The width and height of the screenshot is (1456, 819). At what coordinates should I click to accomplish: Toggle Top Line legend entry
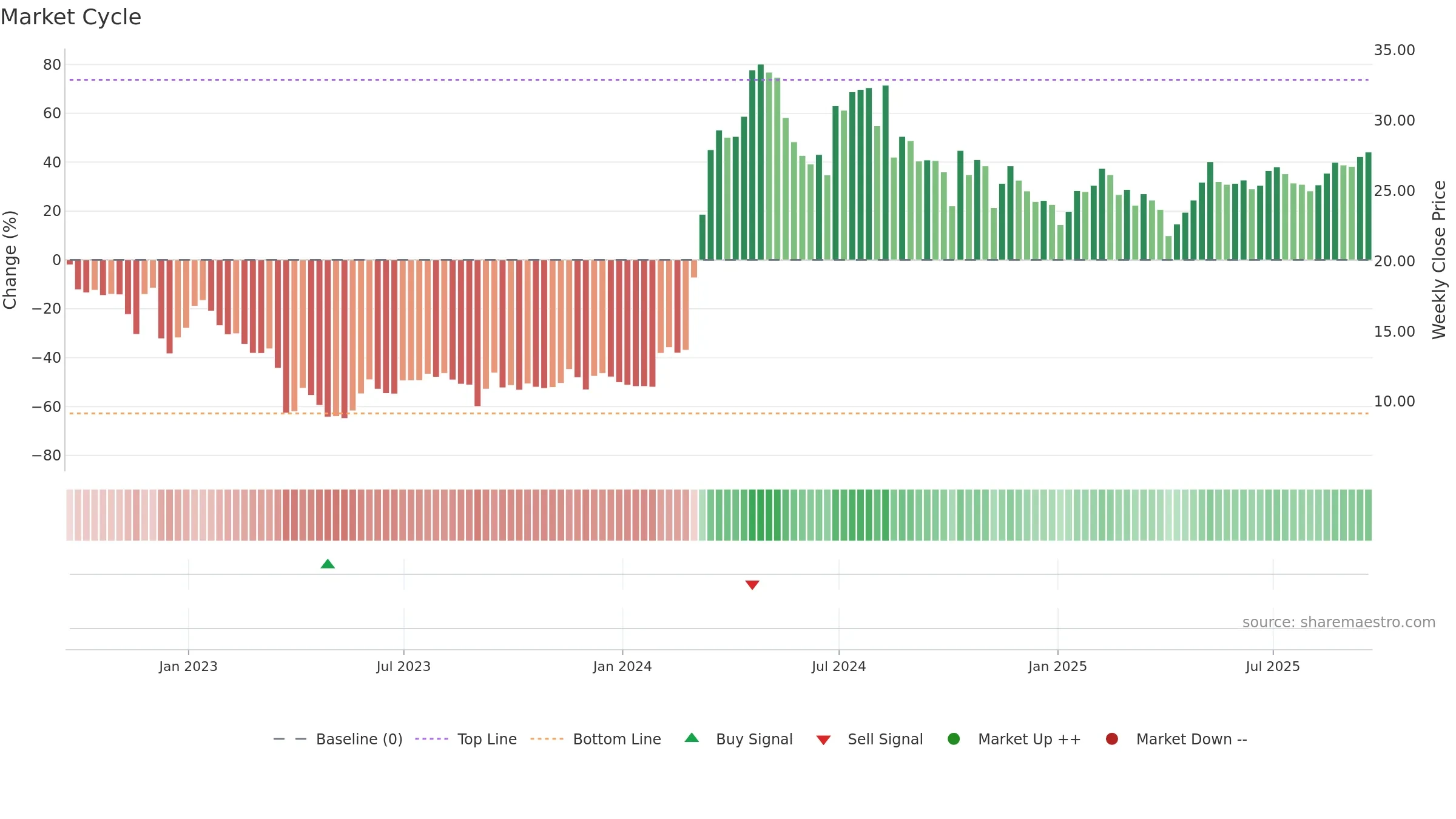click(466, 739)
